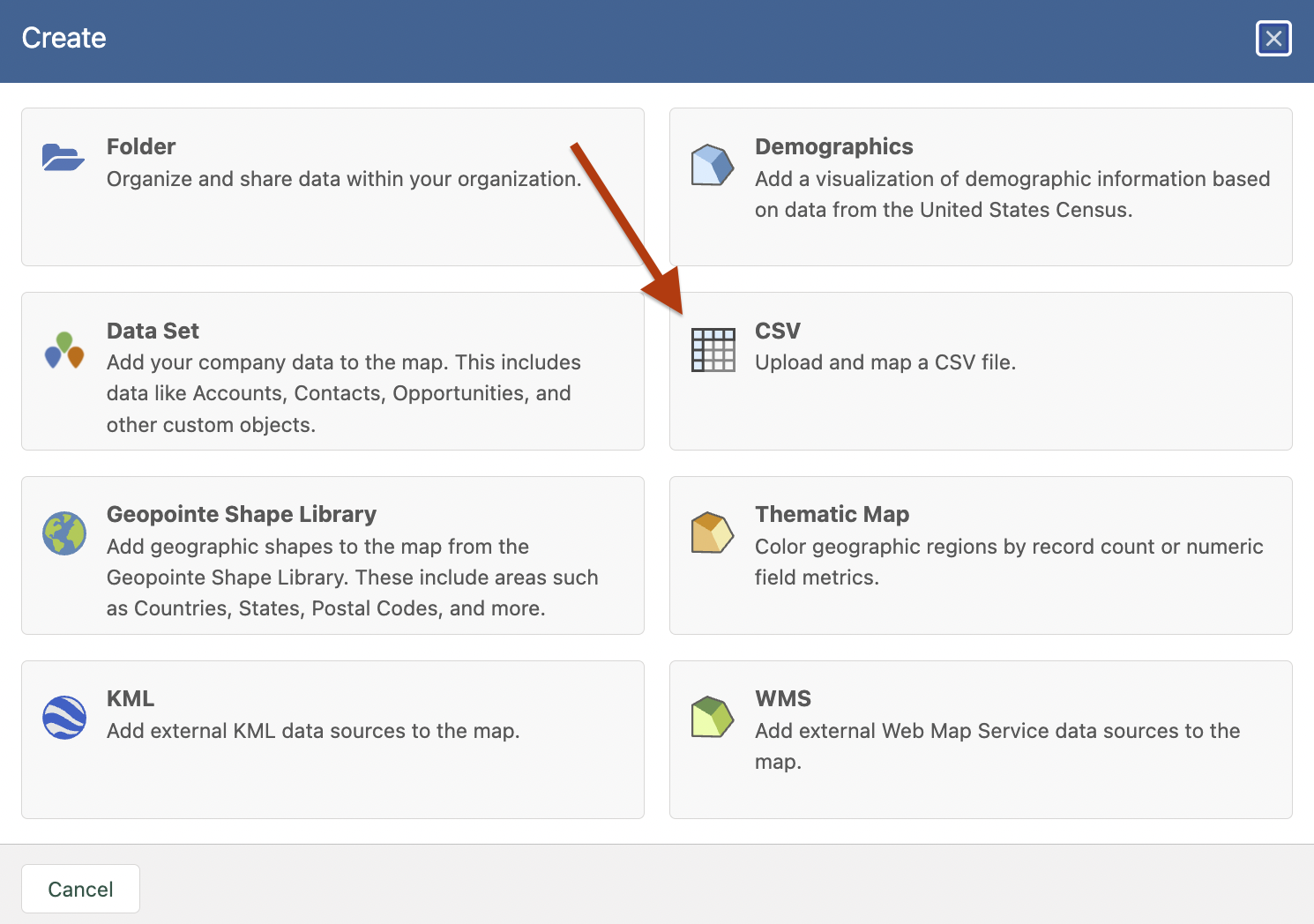Click 'Add a visualization of demographic' text

(x=1012, y=194)
